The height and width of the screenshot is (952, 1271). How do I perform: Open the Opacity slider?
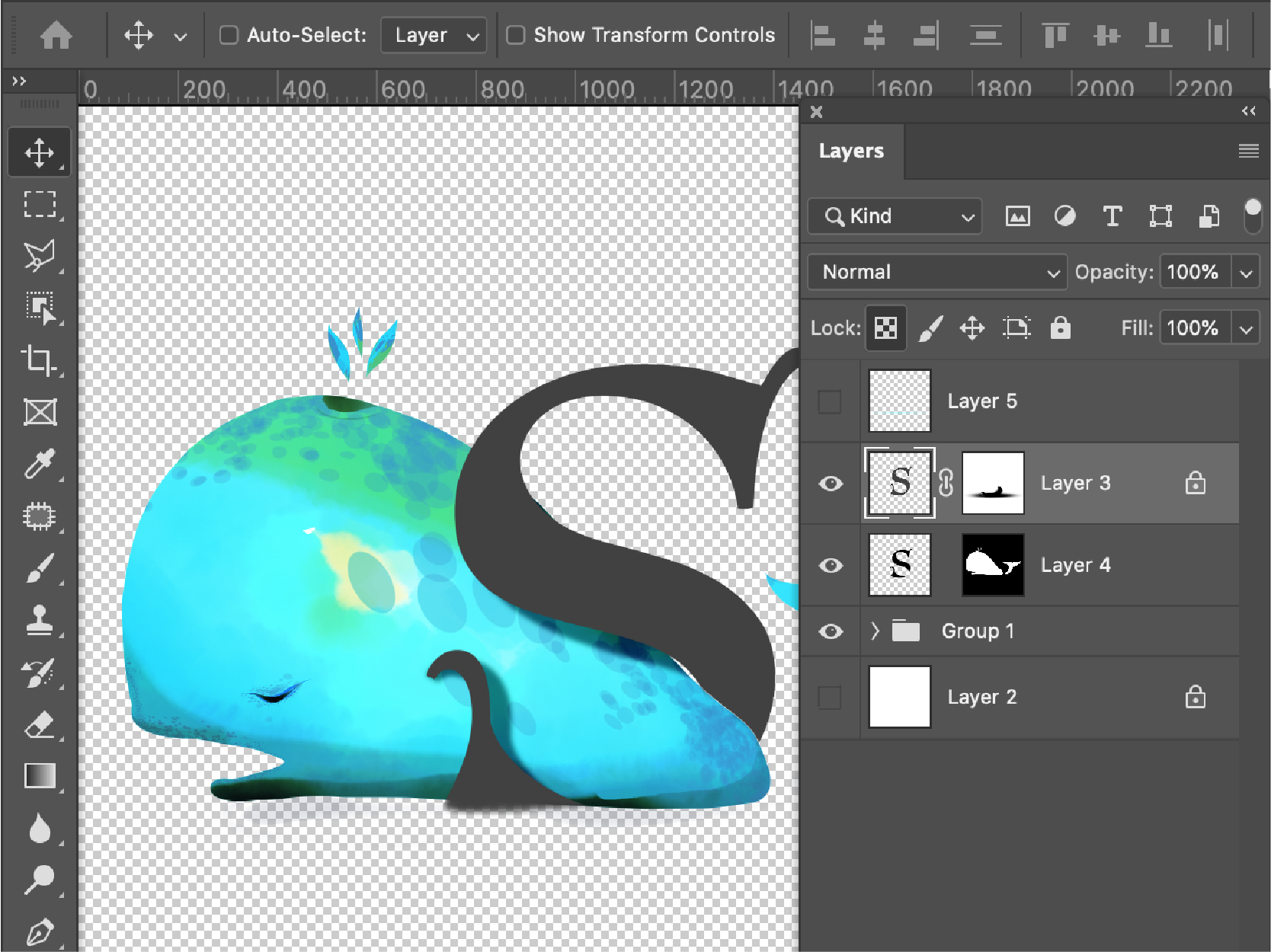click(1247, 272)
